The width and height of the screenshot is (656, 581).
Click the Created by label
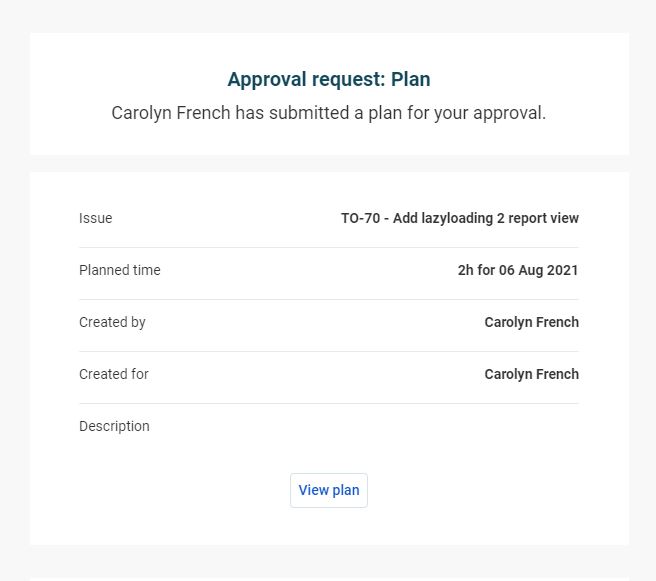pyautogui.click(x=112, y=322)
